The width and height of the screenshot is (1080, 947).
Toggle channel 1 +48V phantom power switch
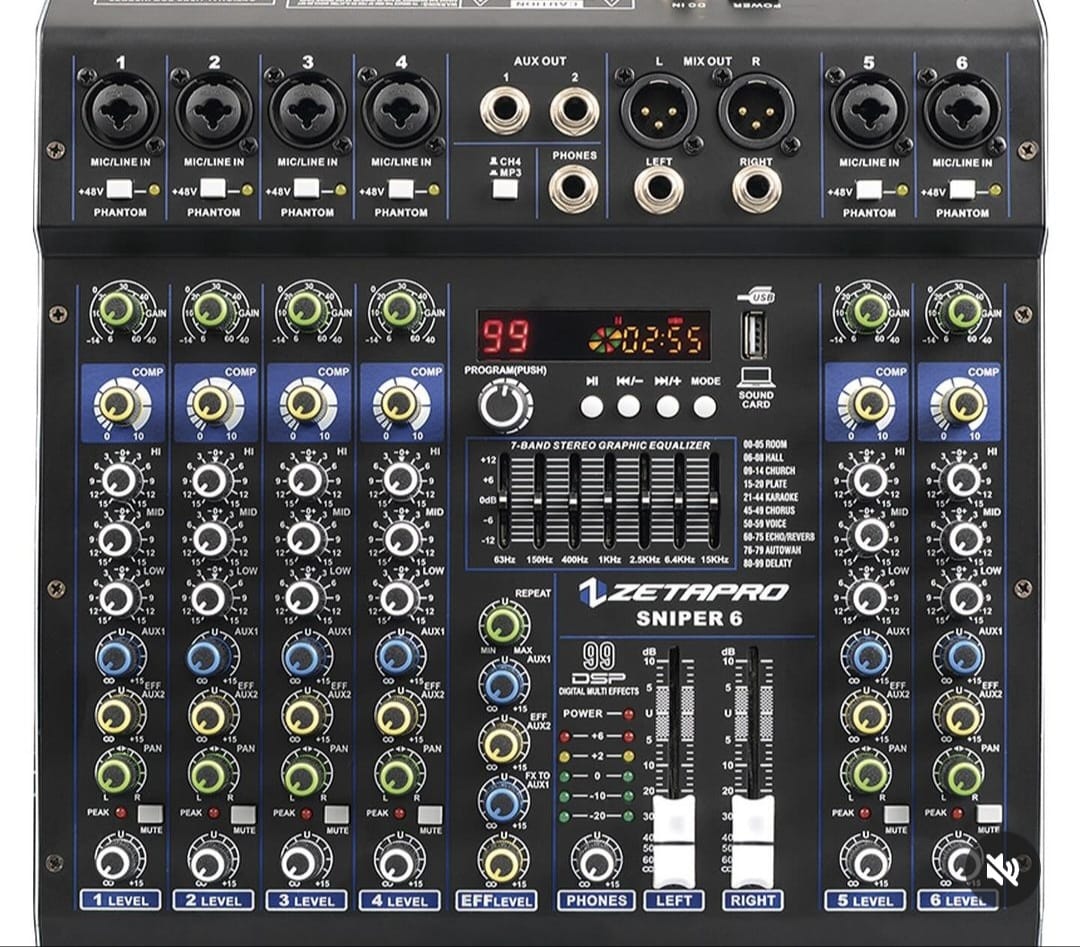tap(118, 189)
